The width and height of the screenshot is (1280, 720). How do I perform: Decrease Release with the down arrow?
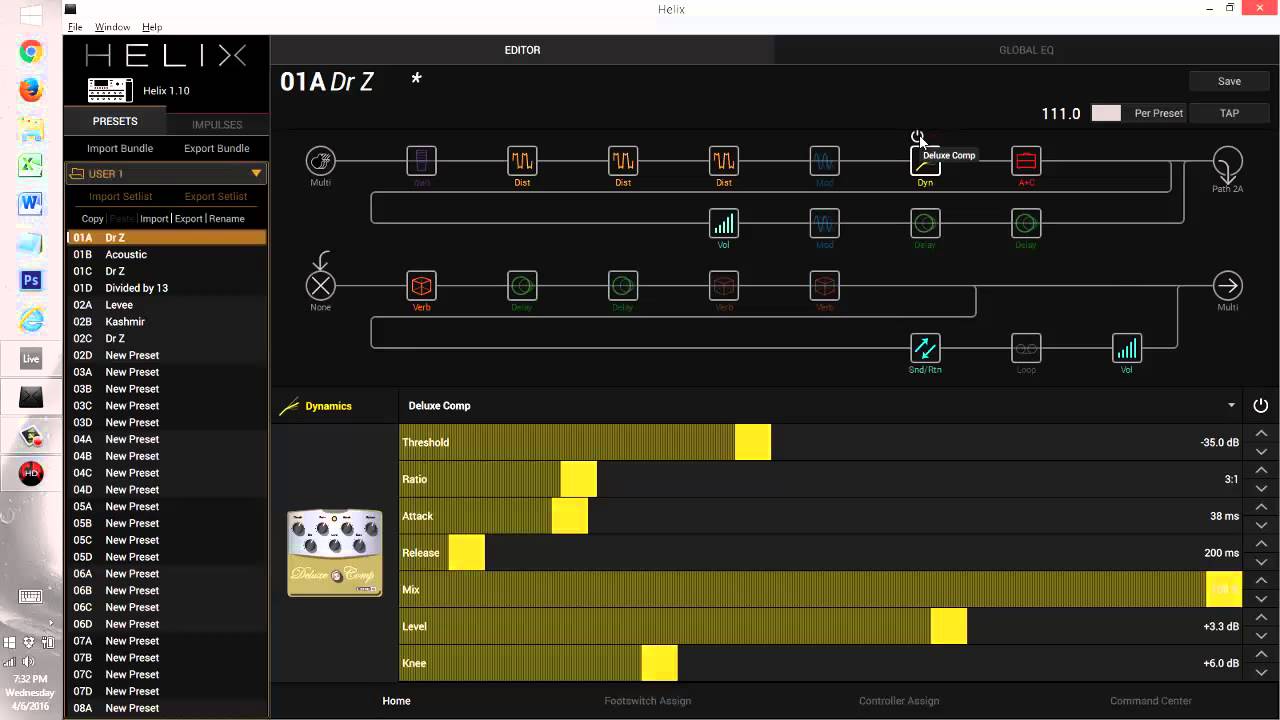1261,562
